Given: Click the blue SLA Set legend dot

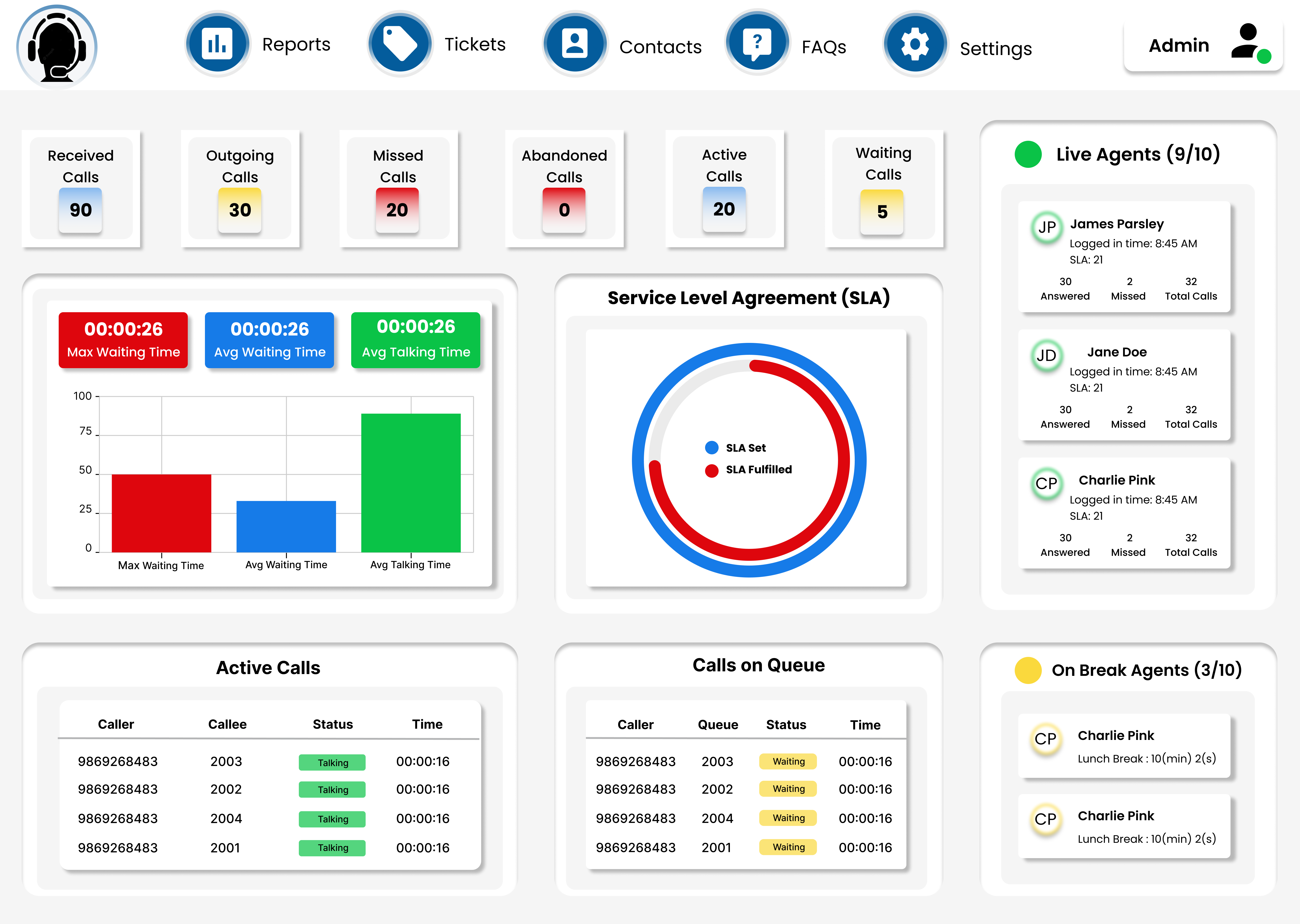Looking at the screenshot, I should tap(711, 448).
